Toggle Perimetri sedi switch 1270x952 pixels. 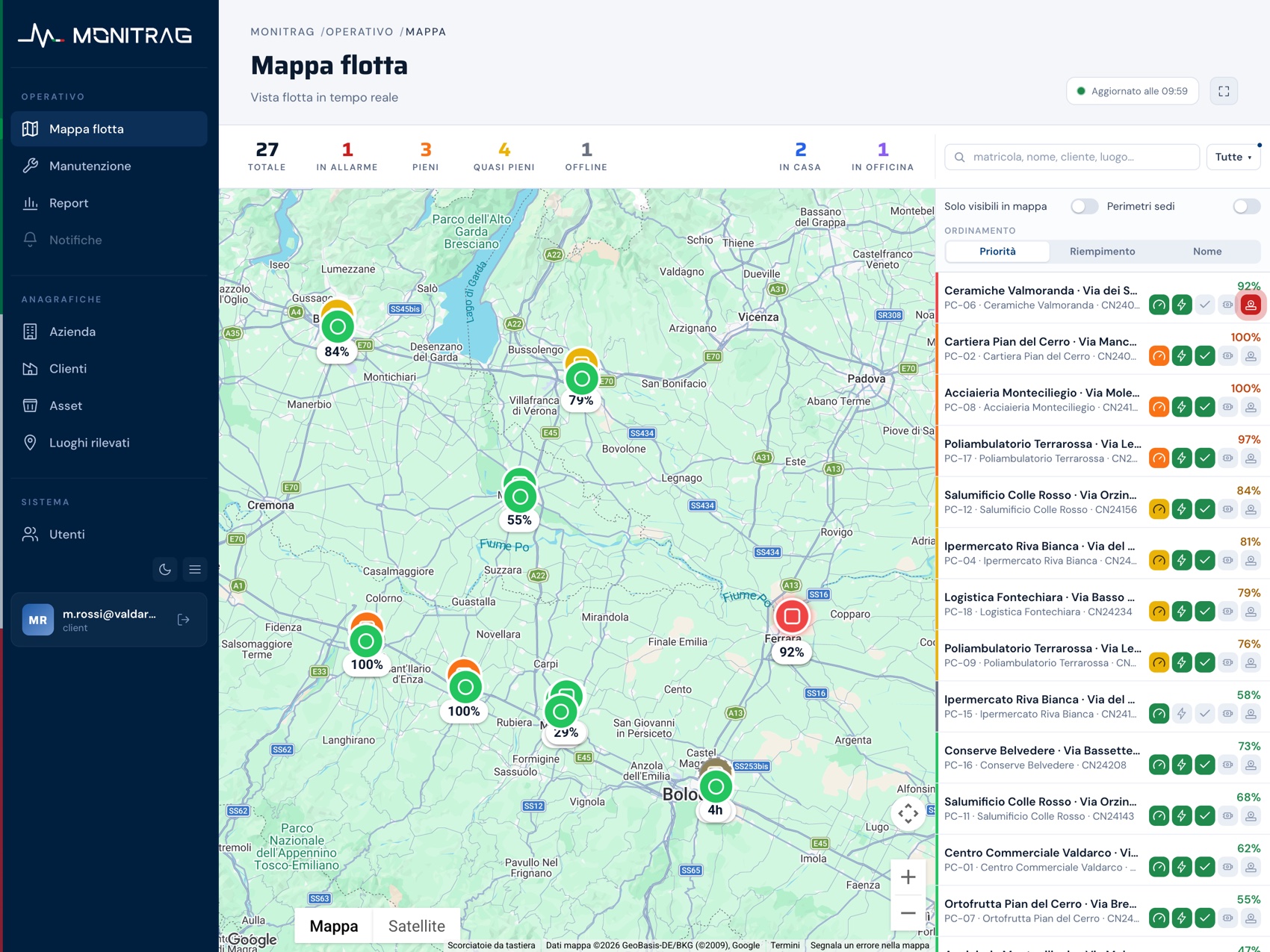pyautogui.click(x=1246, y=206)
